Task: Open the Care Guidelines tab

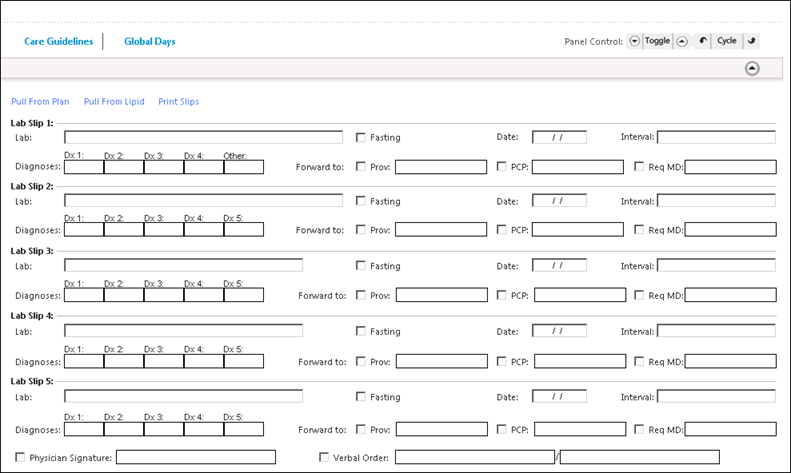Action: pyautogui.click(x=58, y=42)
